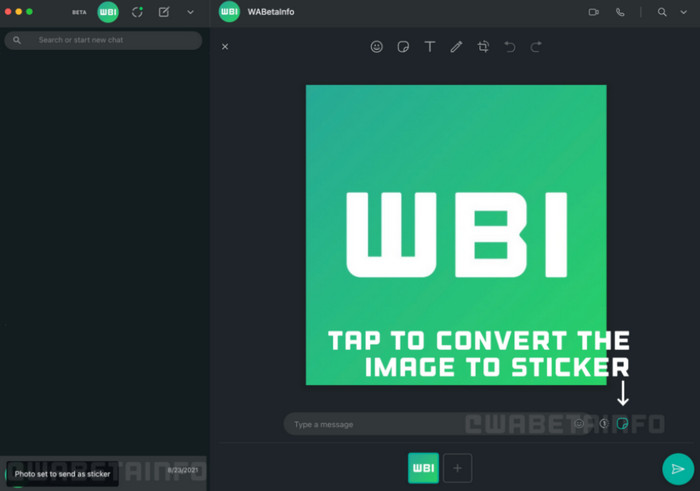
Task: Toggle view once option for photo
Action: tap(604, 423)
